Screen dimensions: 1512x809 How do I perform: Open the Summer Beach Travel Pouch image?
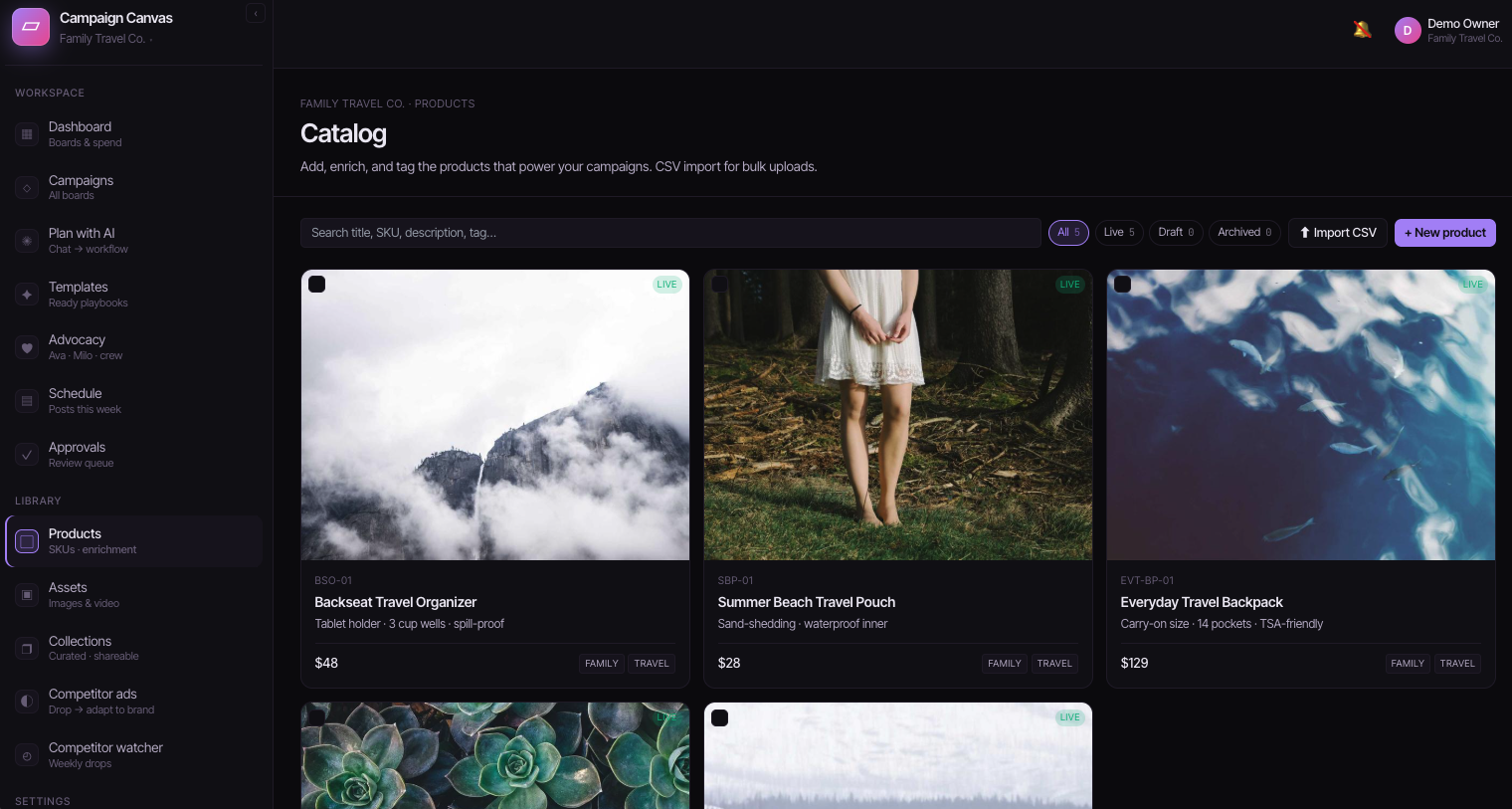[898, 415]
